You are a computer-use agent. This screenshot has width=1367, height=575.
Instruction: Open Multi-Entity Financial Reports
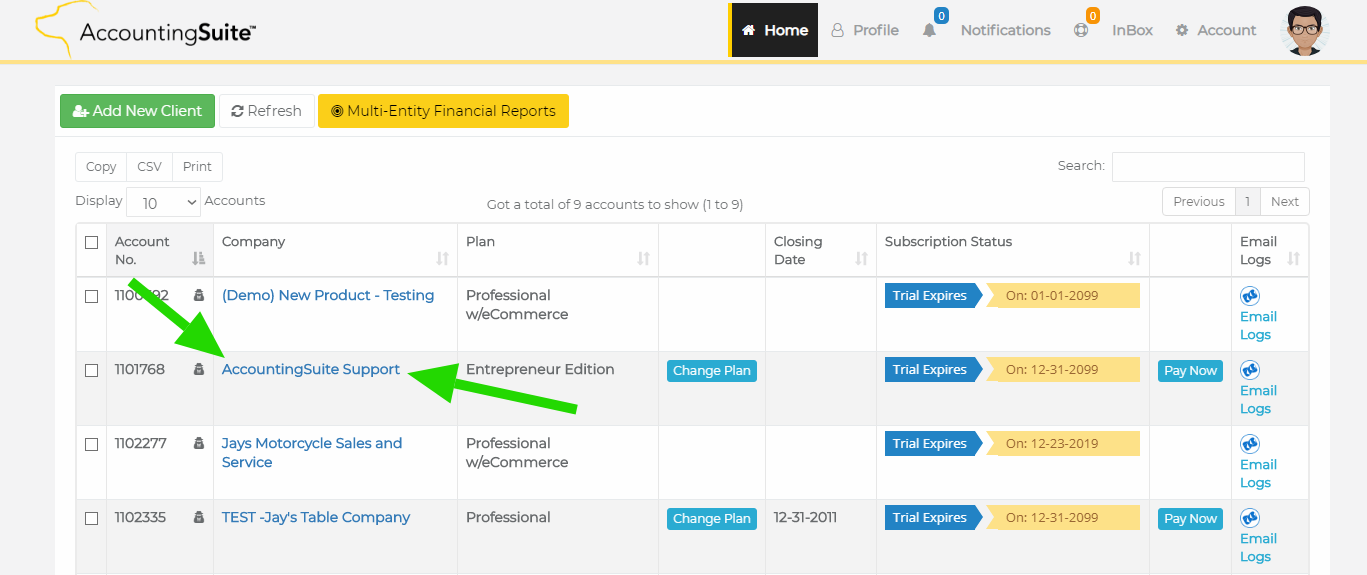point(443,111)
